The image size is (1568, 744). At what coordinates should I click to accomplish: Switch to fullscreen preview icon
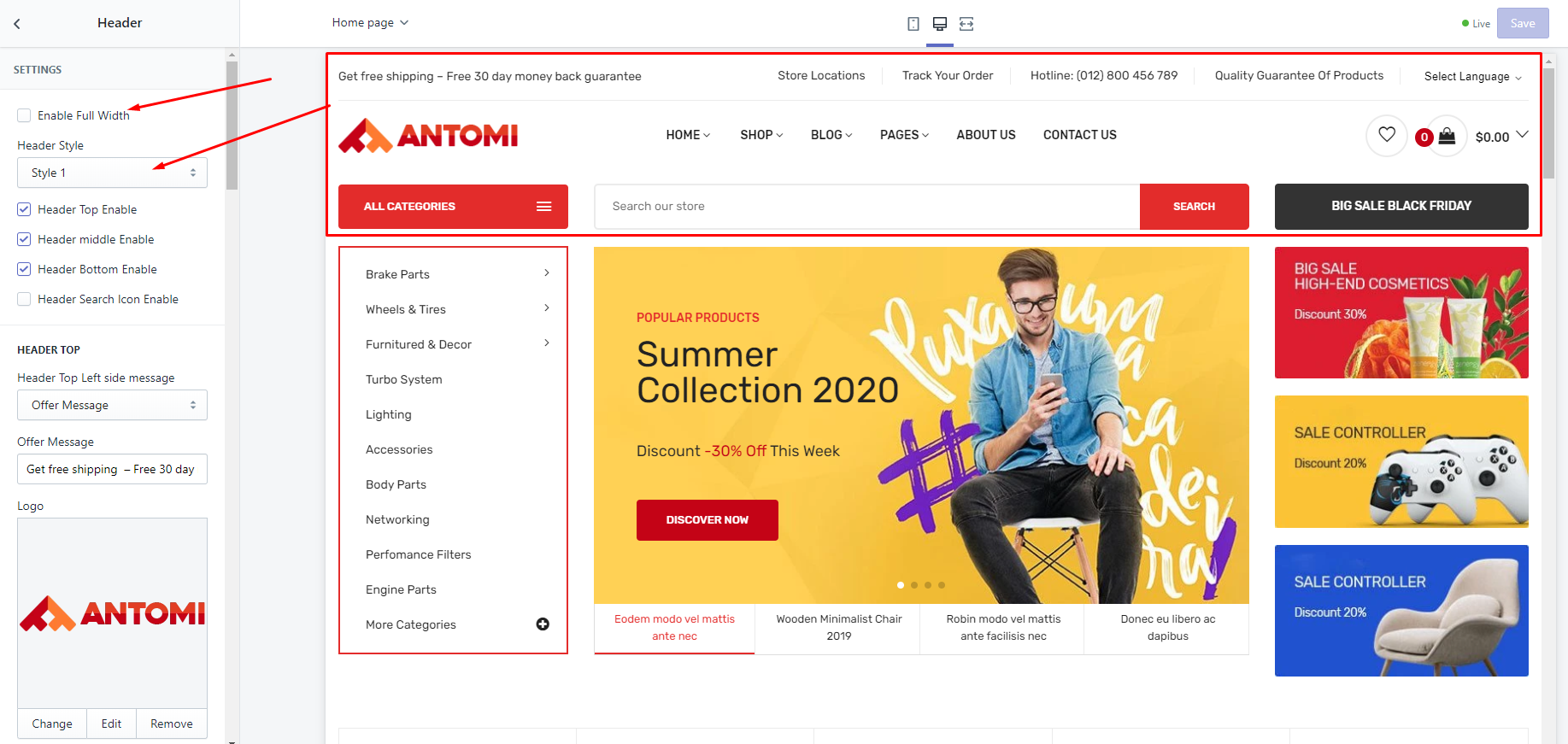click(x=966, y=24)
